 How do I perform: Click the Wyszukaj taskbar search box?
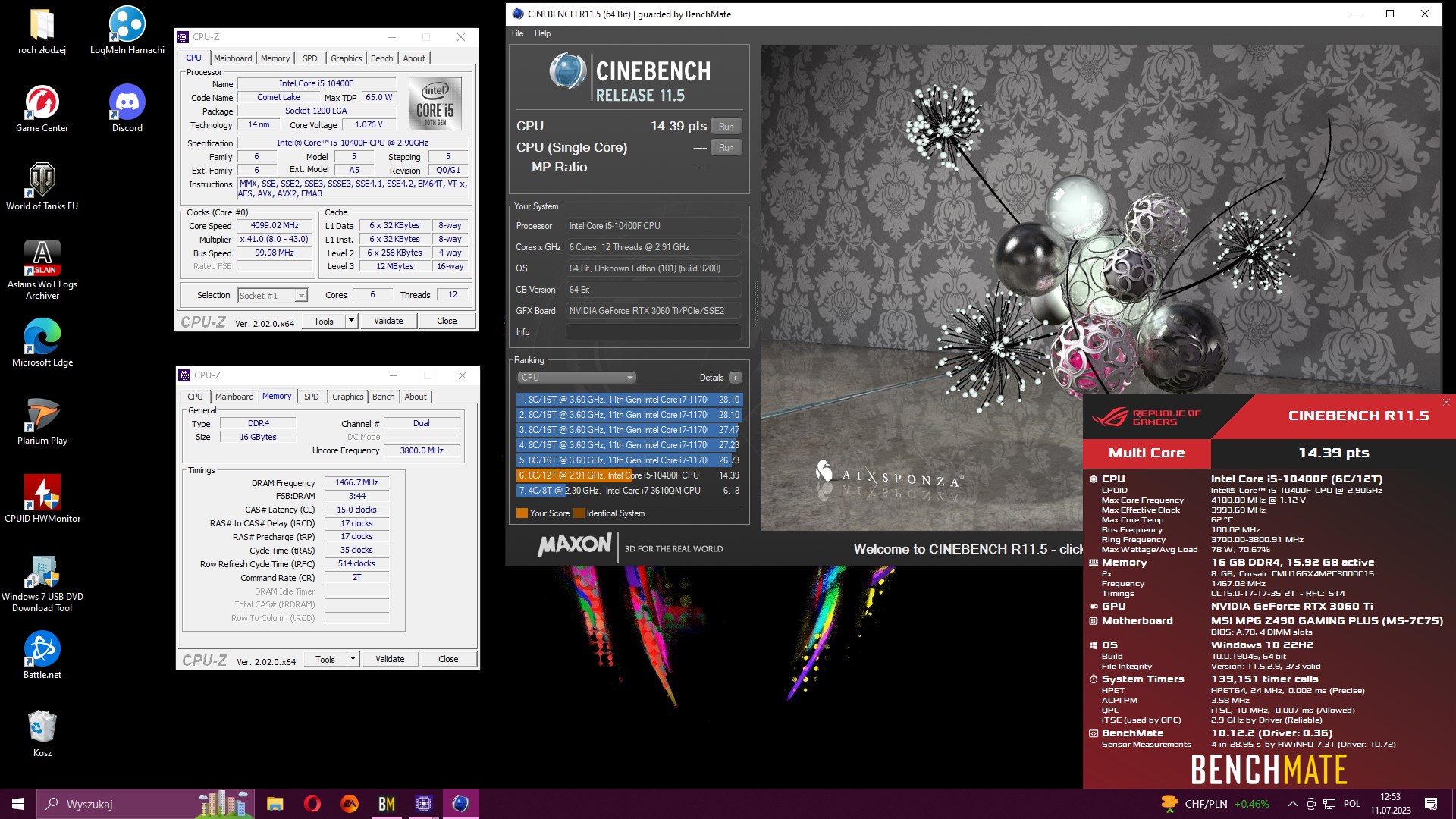coord(144,804)
